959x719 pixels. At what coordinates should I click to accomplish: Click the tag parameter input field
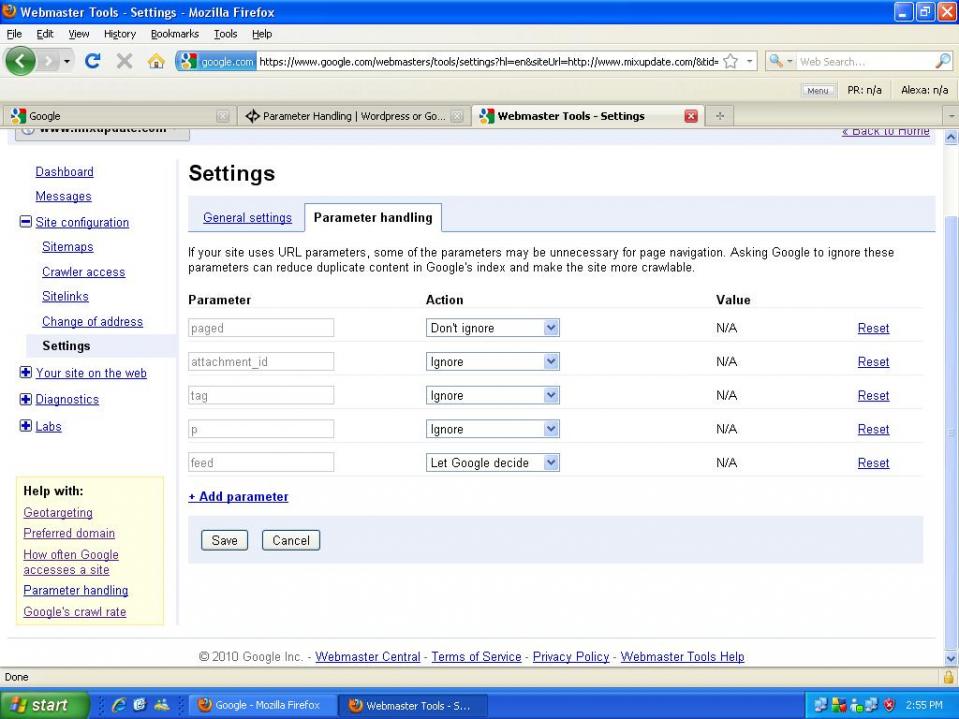tap(260, 396)
